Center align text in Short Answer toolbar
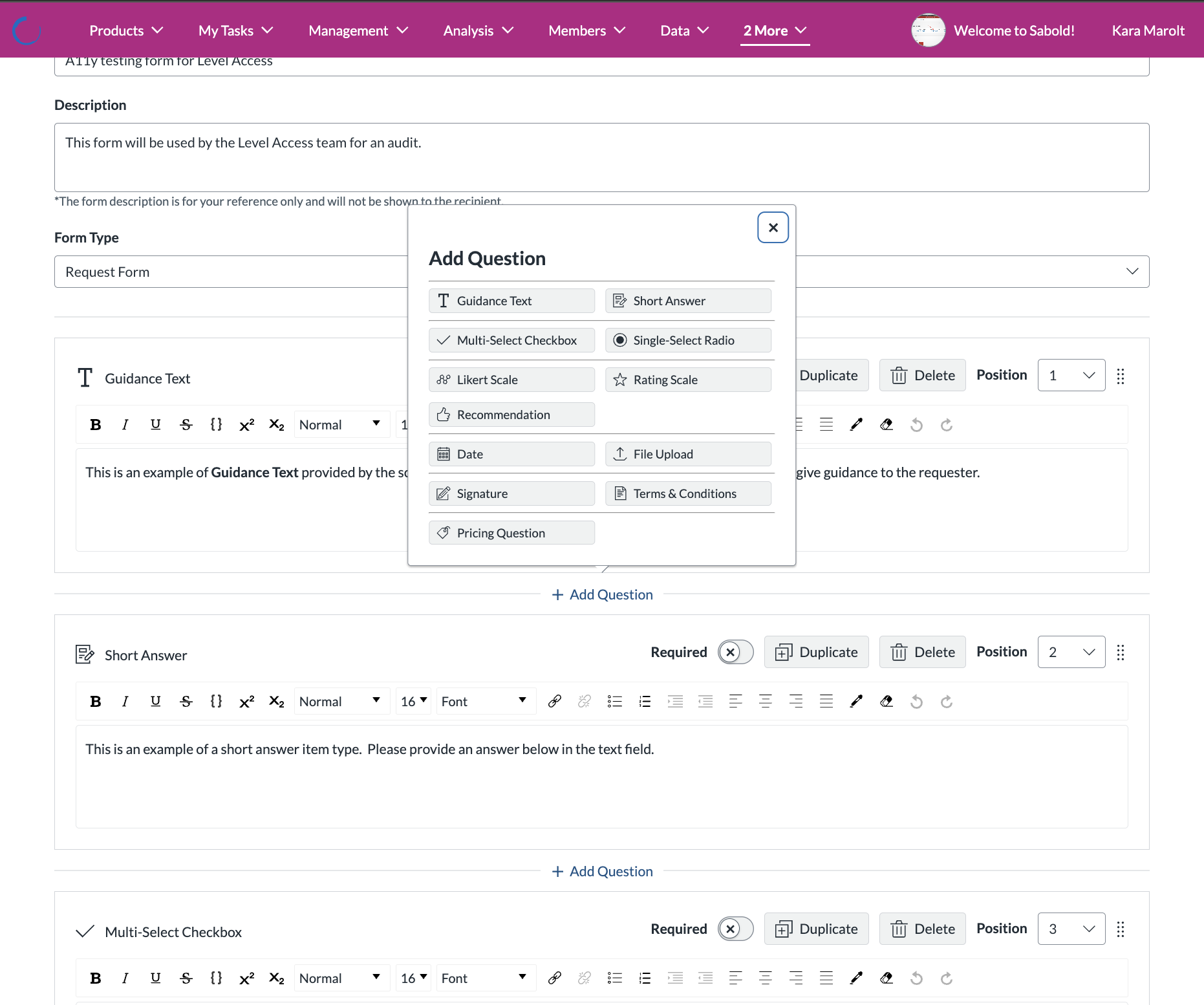Viewport: 1204px width, 1005px height. tap(766, 702)
